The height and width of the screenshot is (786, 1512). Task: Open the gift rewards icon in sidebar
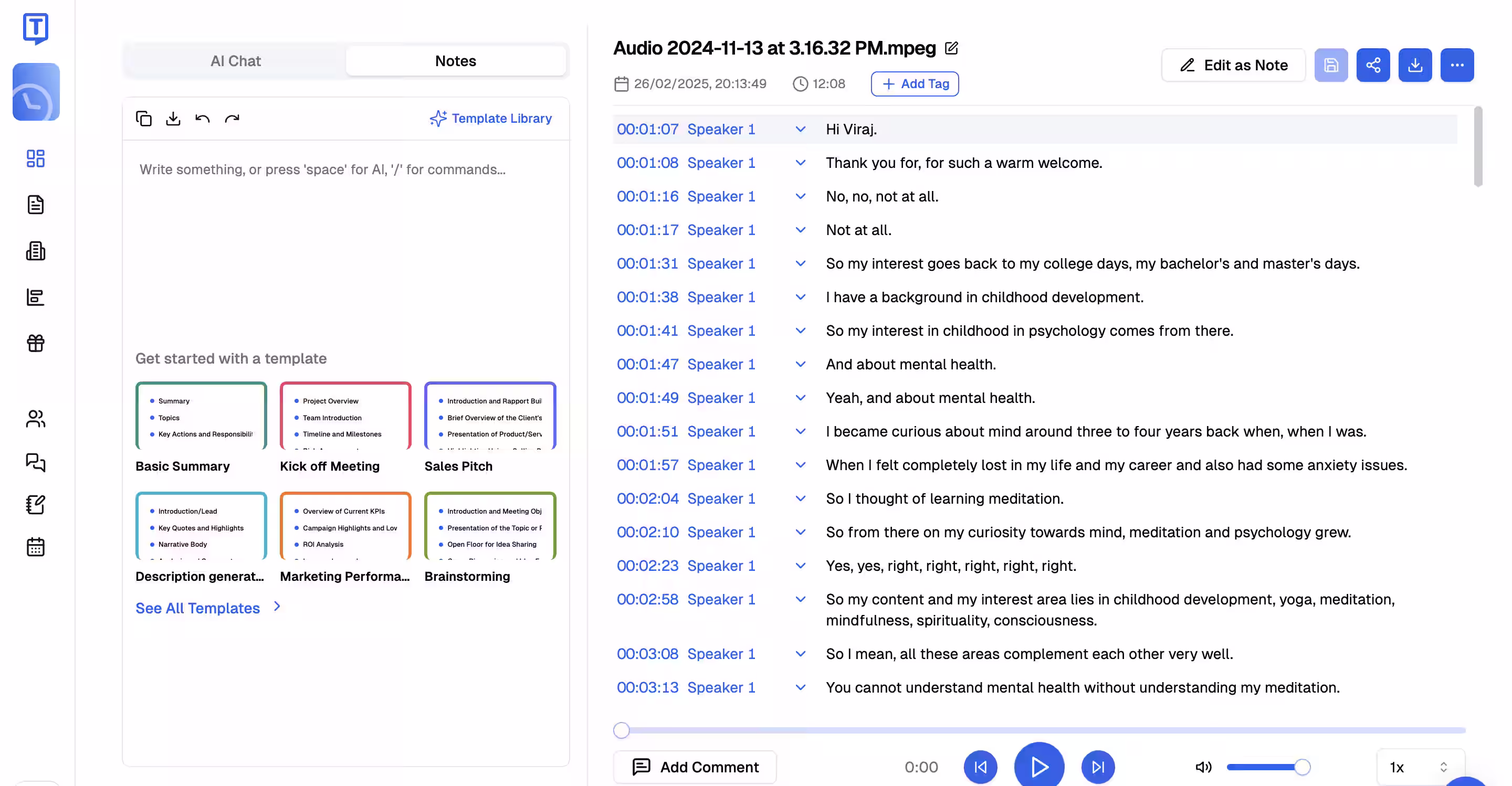click(x=36, y=343)
